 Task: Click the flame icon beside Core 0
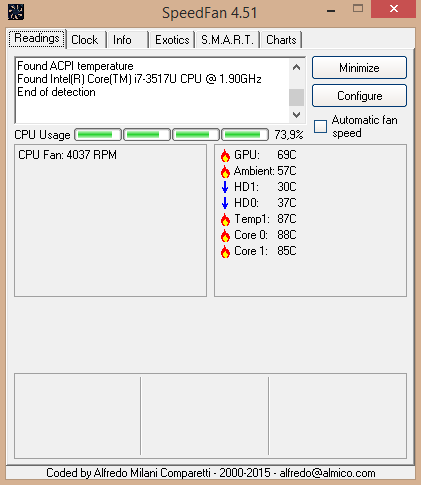[x=225, y=235]
